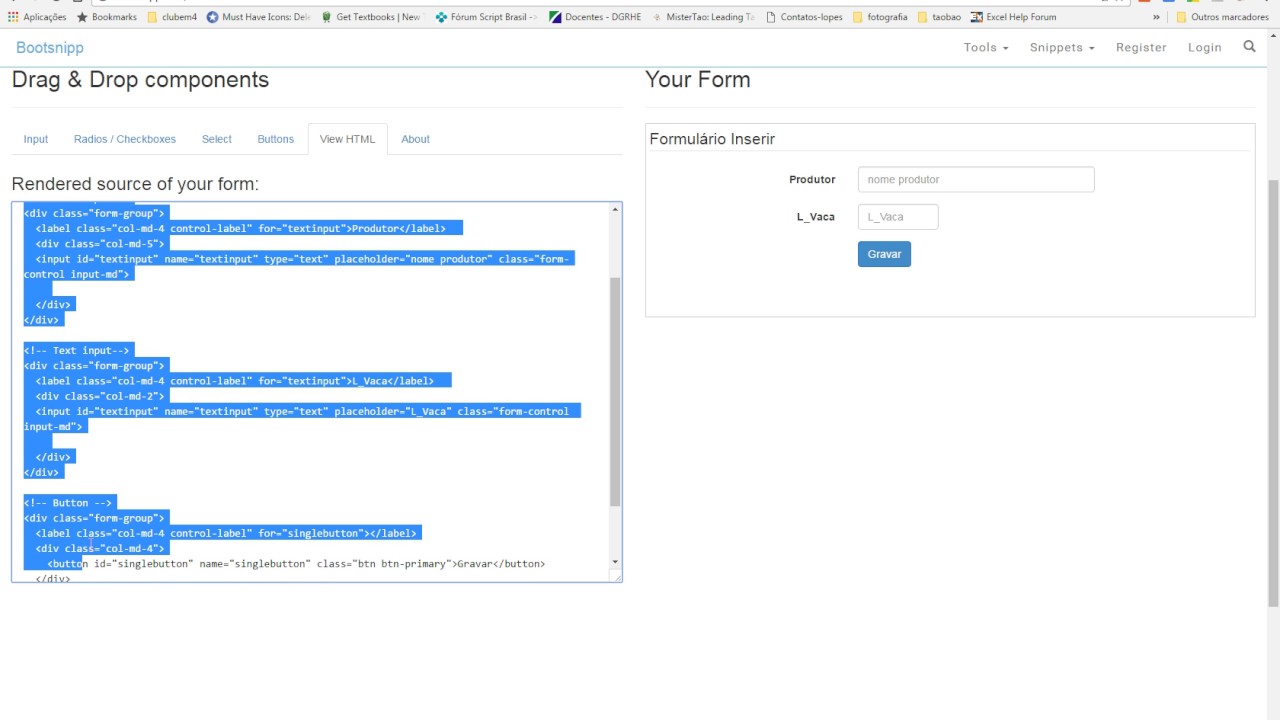Focus the L_Vaca text input field
Image resolution: width=1280 pixels, height=720 pixels.
pyautogui.click(x=898, y=217)
